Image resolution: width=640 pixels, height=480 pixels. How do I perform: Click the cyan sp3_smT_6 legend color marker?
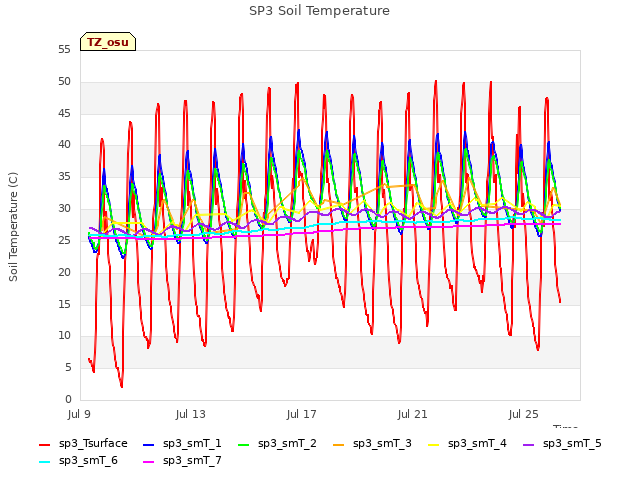click(x=44, y=462)
